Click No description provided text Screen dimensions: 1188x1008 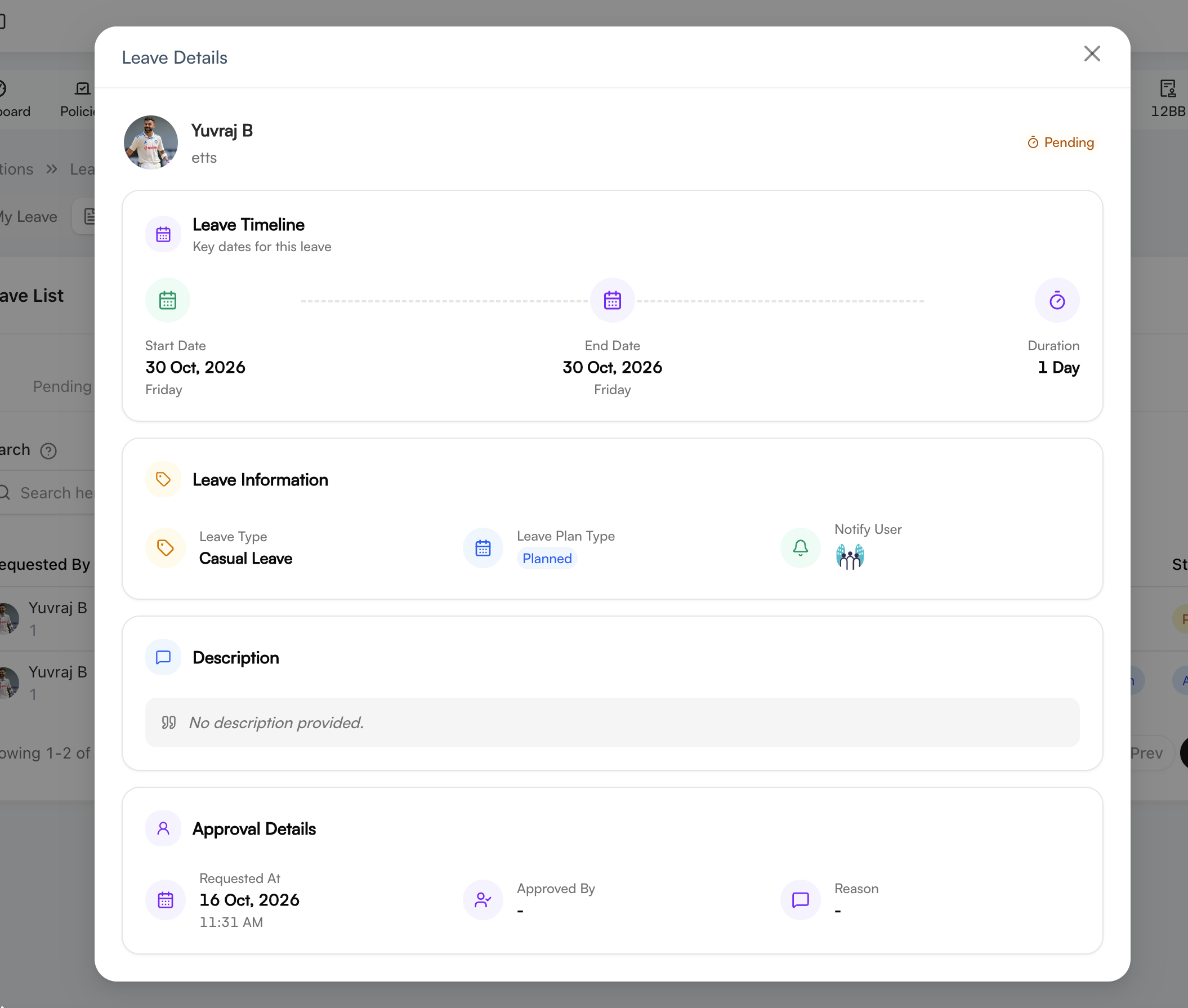[276, 722]
